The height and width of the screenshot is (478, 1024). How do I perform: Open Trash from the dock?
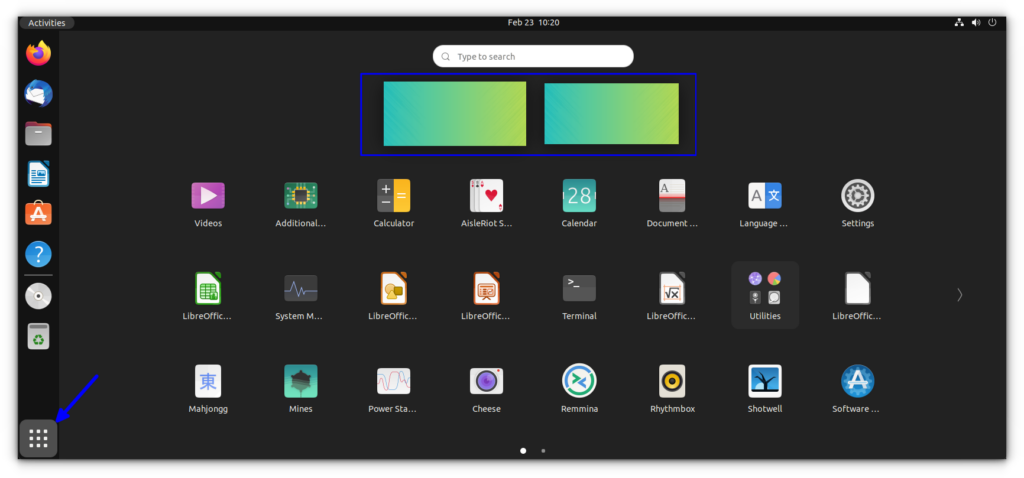pyautogui.click(x=39, y=336)
